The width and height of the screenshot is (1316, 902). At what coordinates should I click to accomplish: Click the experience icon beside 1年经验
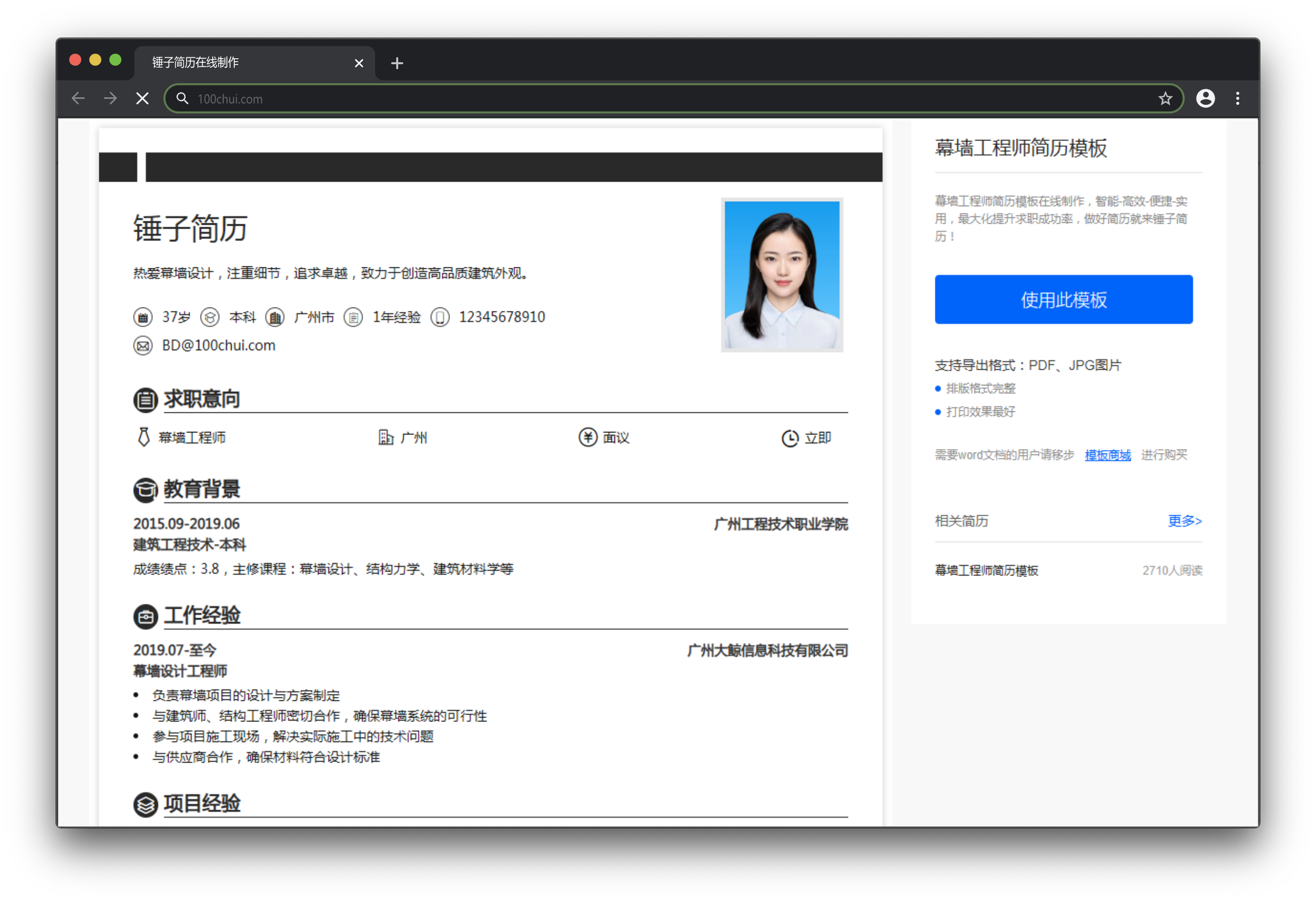354,317
